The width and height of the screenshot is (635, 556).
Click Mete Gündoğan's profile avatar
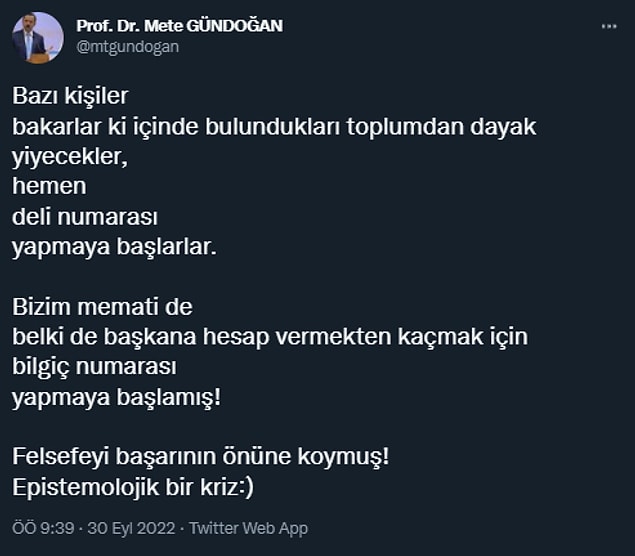tap(38, 38)
